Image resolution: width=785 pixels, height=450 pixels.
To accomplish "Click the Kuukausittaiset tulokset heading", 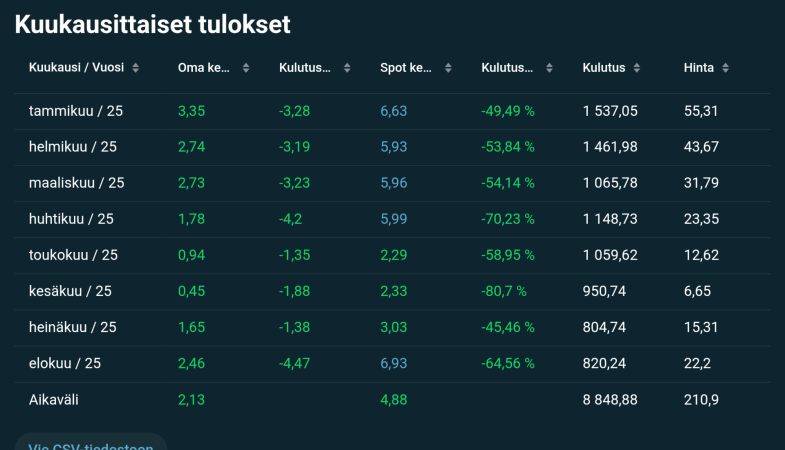I will (153, 24).
